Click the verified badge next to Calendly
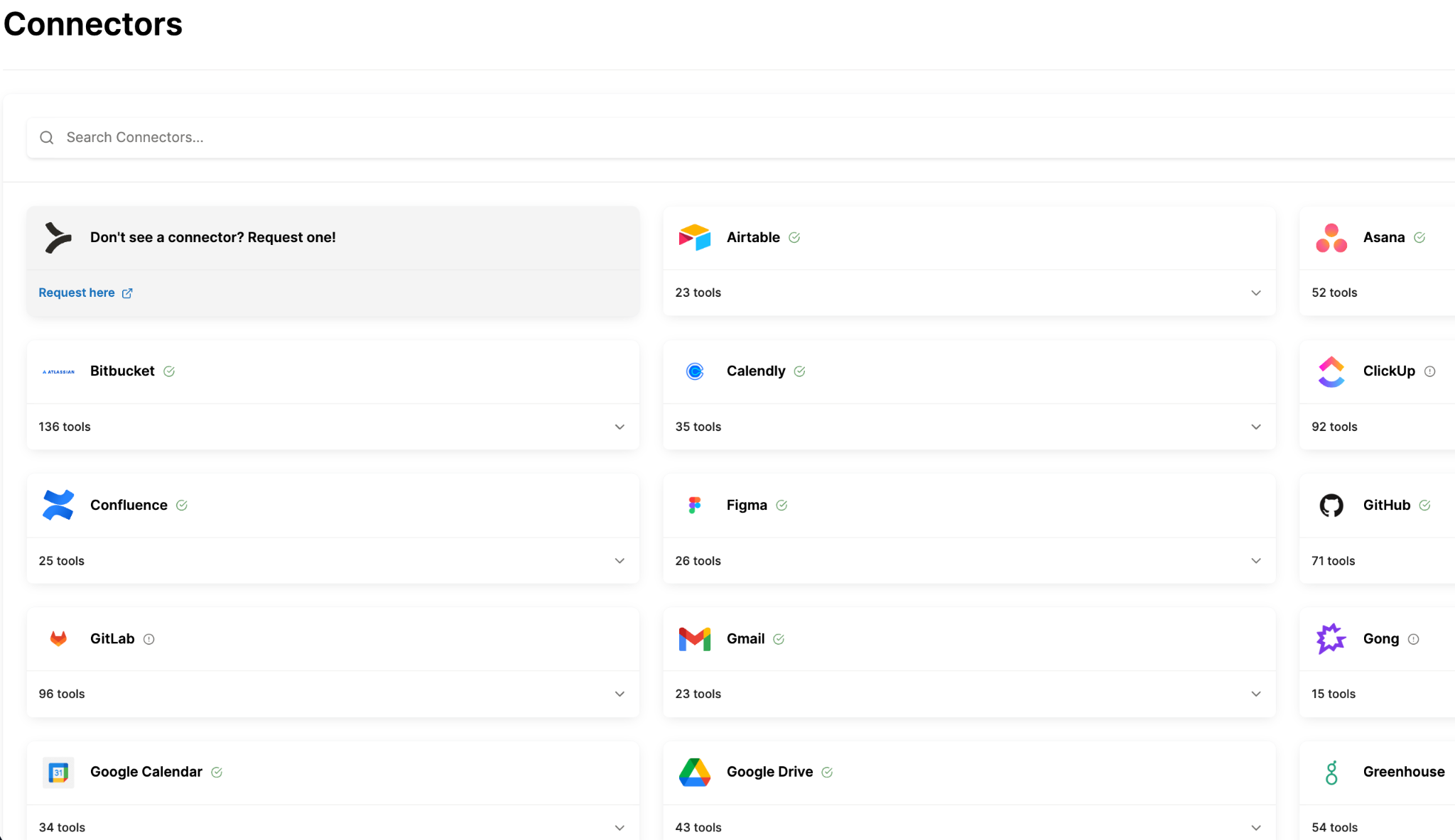Image resolution: width=1455 pixels, height=840 pixels. pyautogui.click(x=800, y=371)
